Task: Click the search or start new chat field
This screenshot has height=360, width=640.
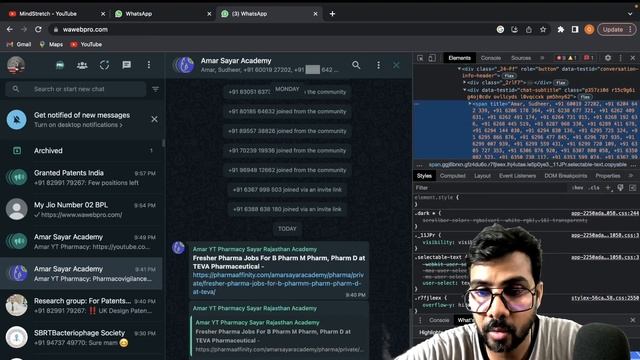Action: point(76,89)
